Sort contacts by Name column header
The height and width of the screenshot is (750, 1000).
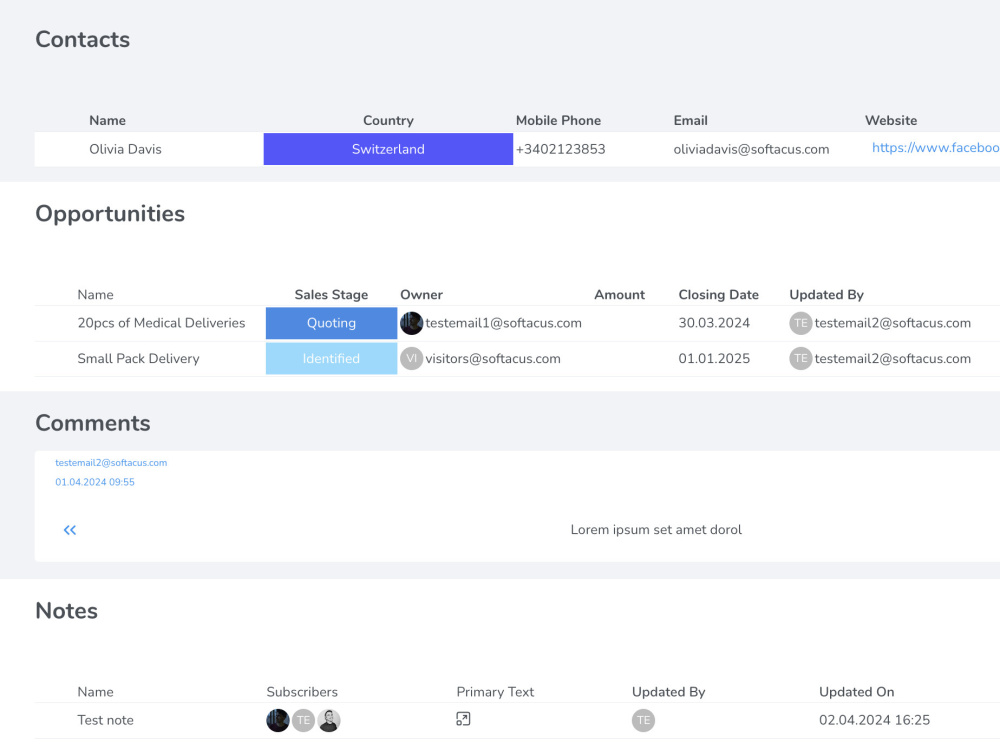pos(107,121)
